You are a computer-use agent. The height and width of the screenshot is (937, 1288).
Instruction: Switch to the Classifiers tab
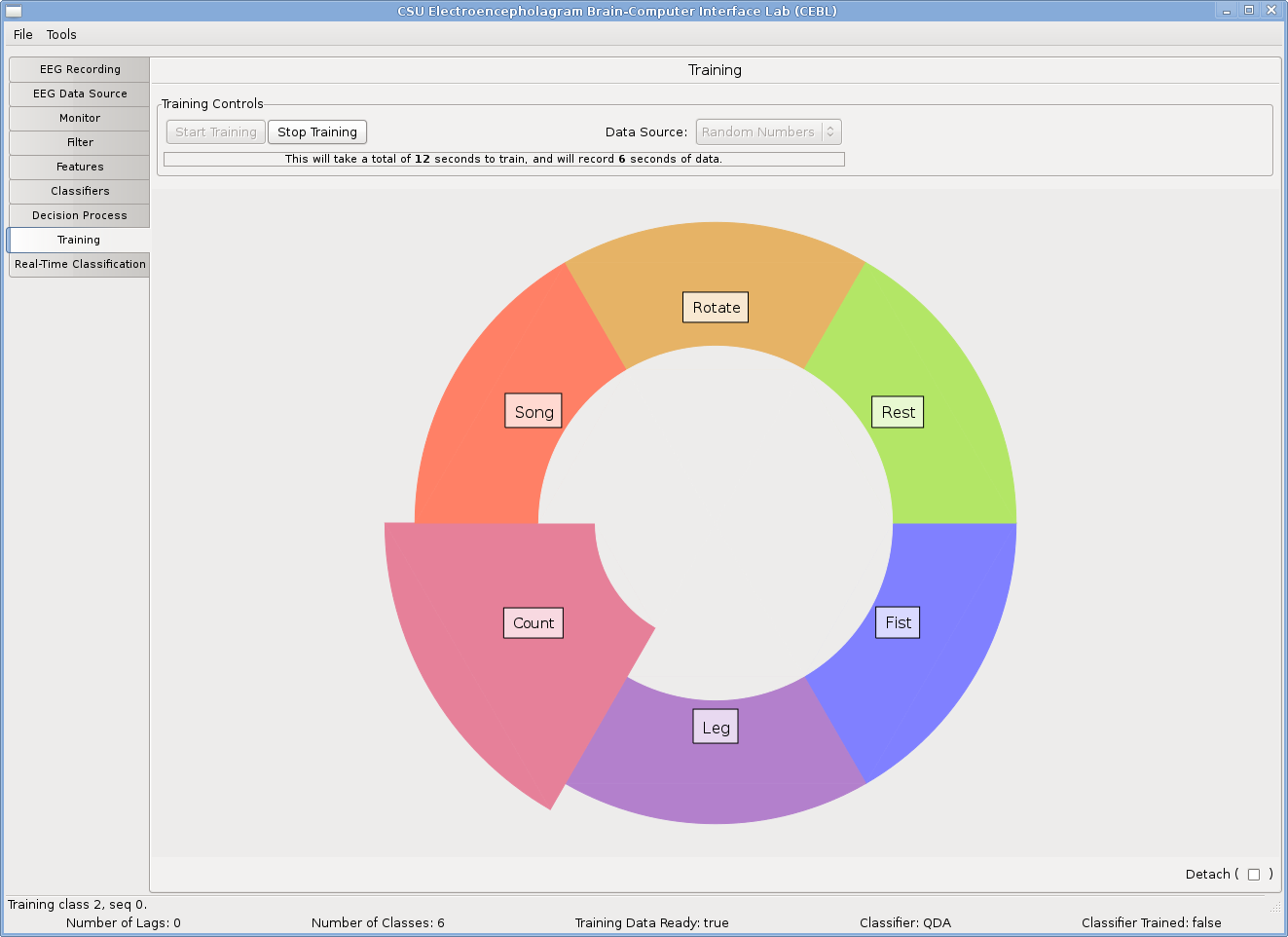click(80, 191)
